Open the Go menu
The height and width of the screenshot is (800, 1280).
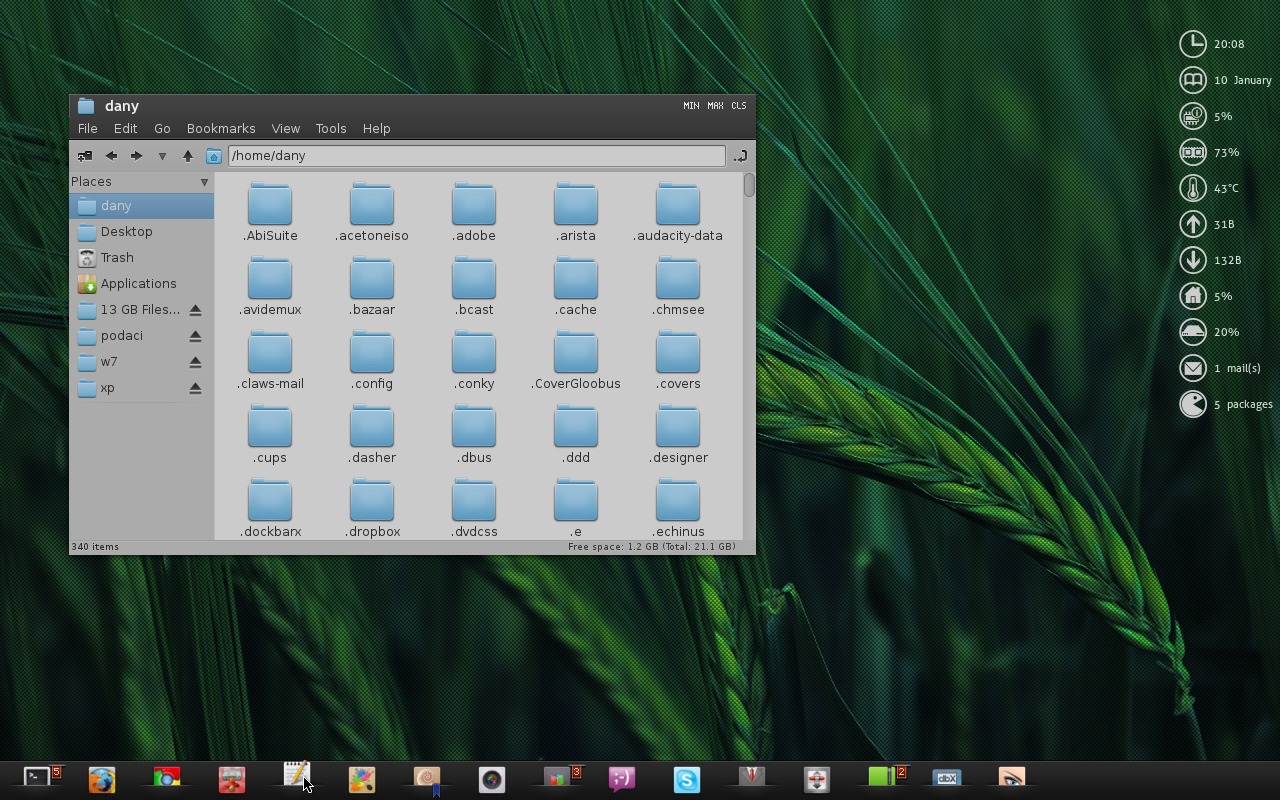click(x=162, y=128)
